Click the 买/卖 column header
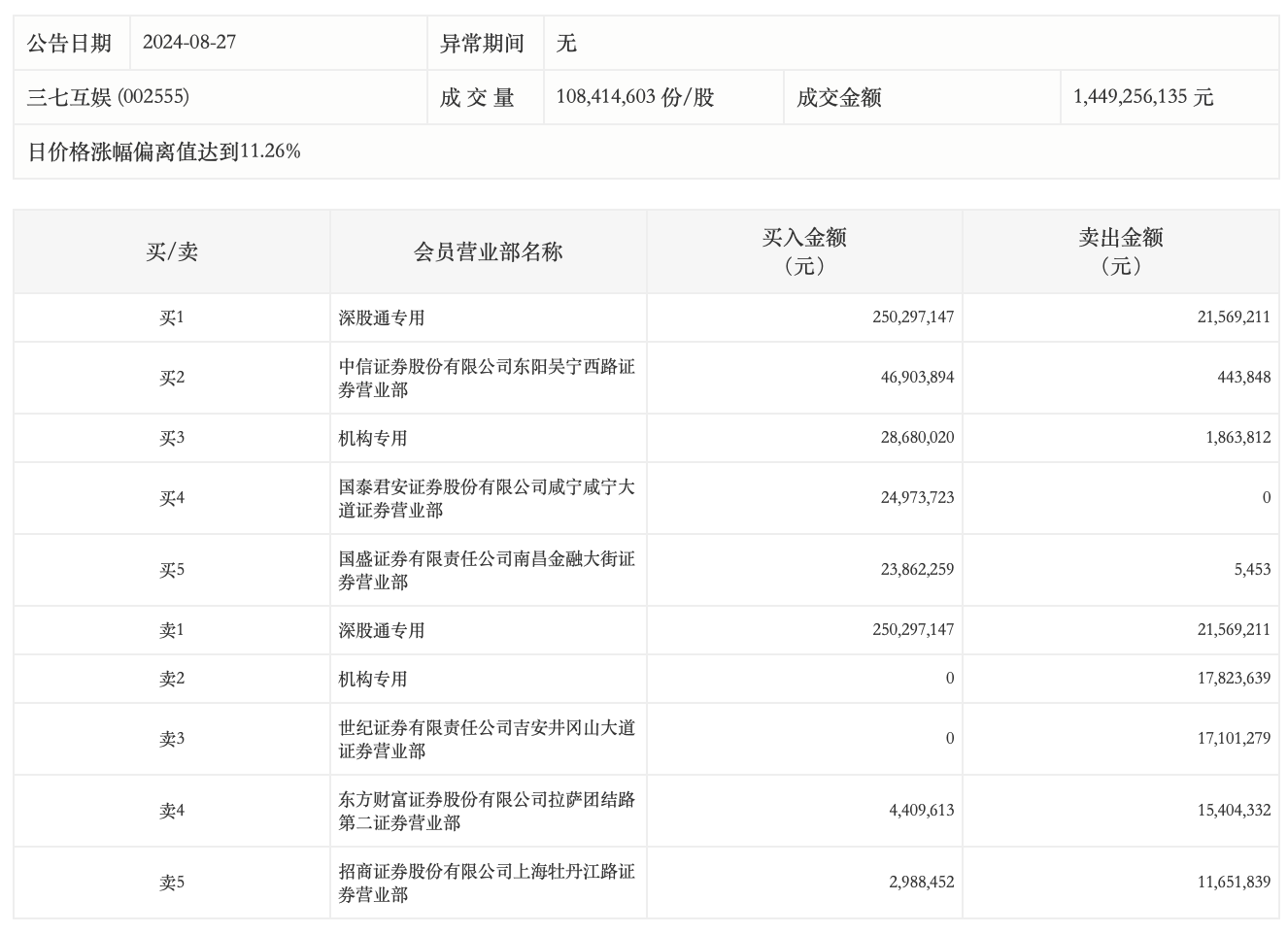Image resolution: width=1288 pixels, height=934 pixels. pyautogui.click(x=172, y=252)
